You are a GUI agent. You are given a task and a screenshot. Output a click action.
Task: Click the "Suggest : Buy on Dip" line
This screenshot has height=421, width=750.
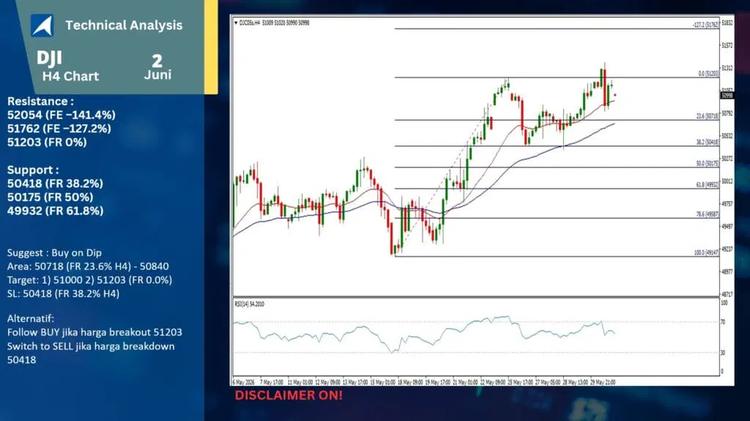coord(54,253)
